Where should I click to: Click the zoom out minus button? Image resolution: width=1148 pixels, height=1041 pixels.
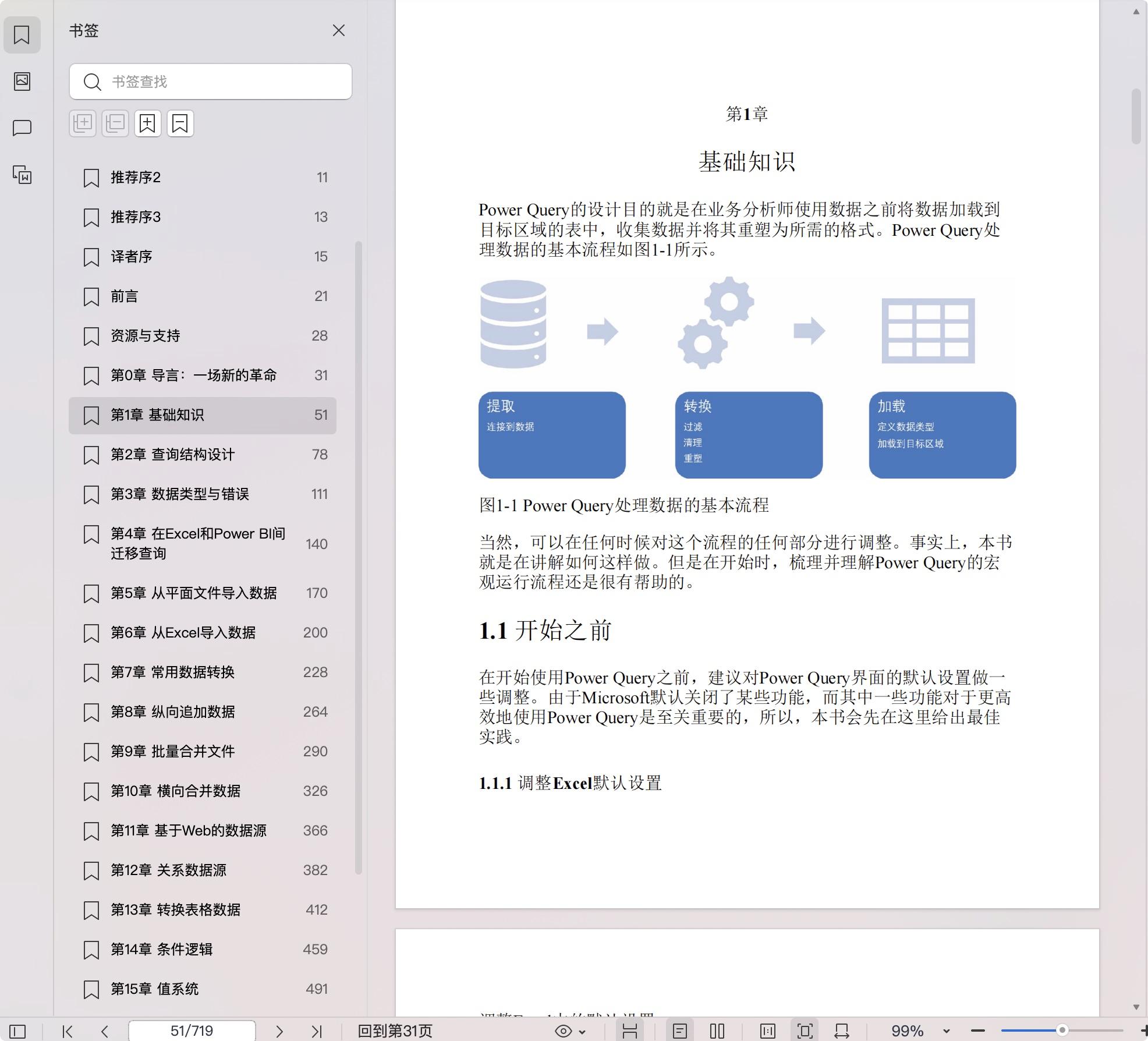tap(978, 1031)
